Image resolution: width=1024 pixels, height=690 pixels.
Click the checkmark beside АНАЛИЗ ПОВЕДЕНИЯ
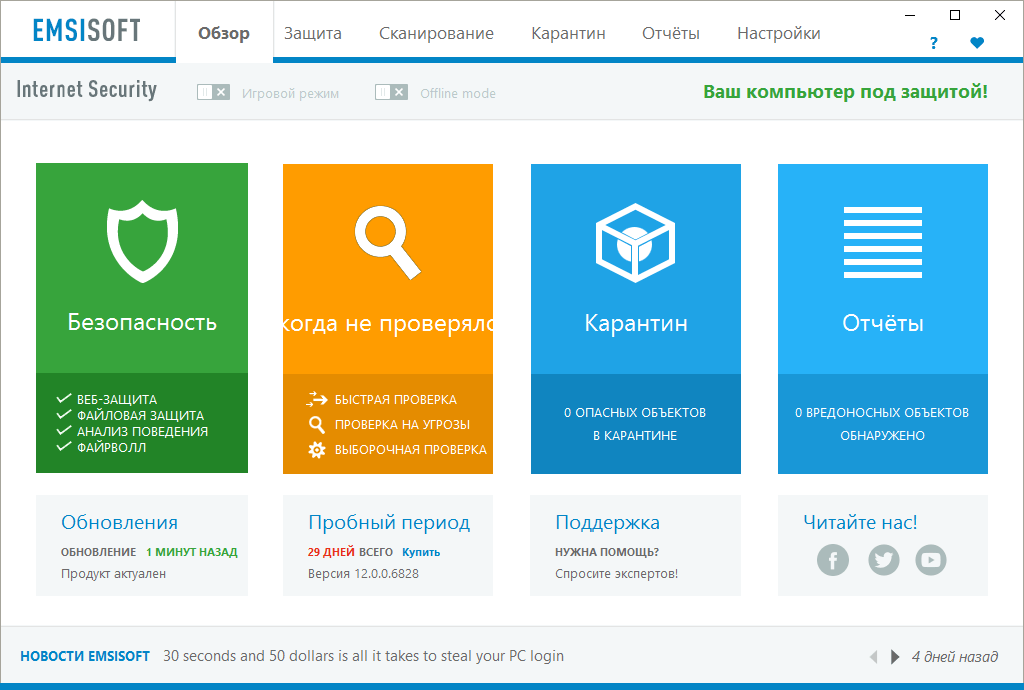tap(63, 431)
